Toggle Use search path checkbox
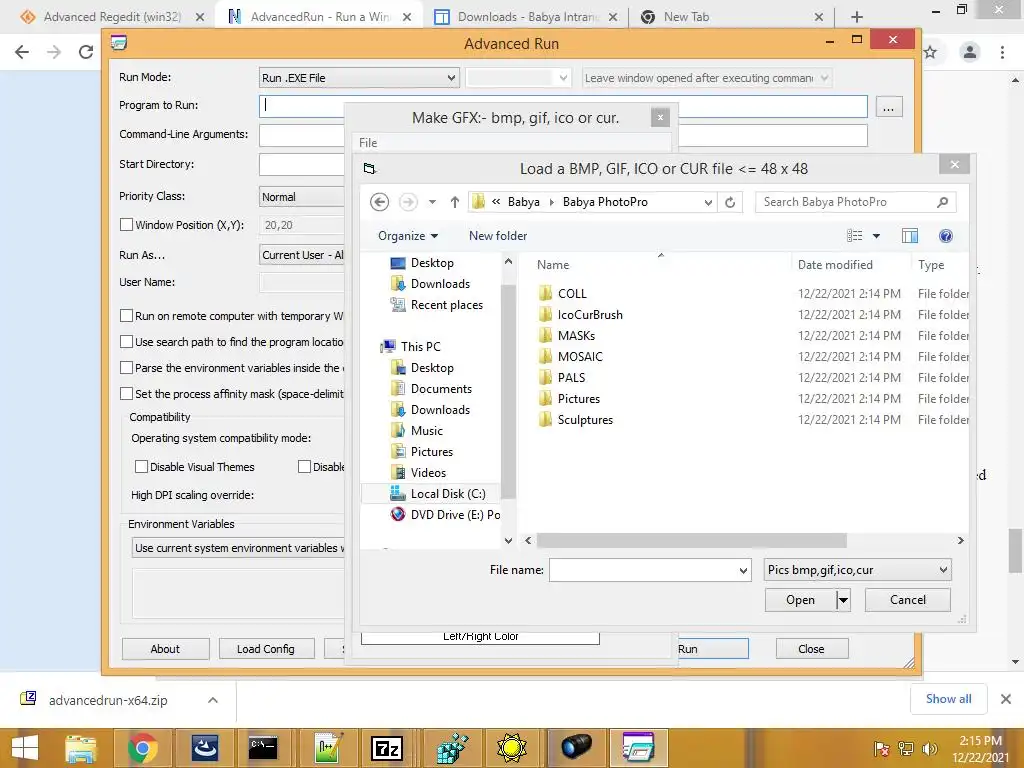The height and width of the screenshot is (768, 1024). tap(127, 342)
